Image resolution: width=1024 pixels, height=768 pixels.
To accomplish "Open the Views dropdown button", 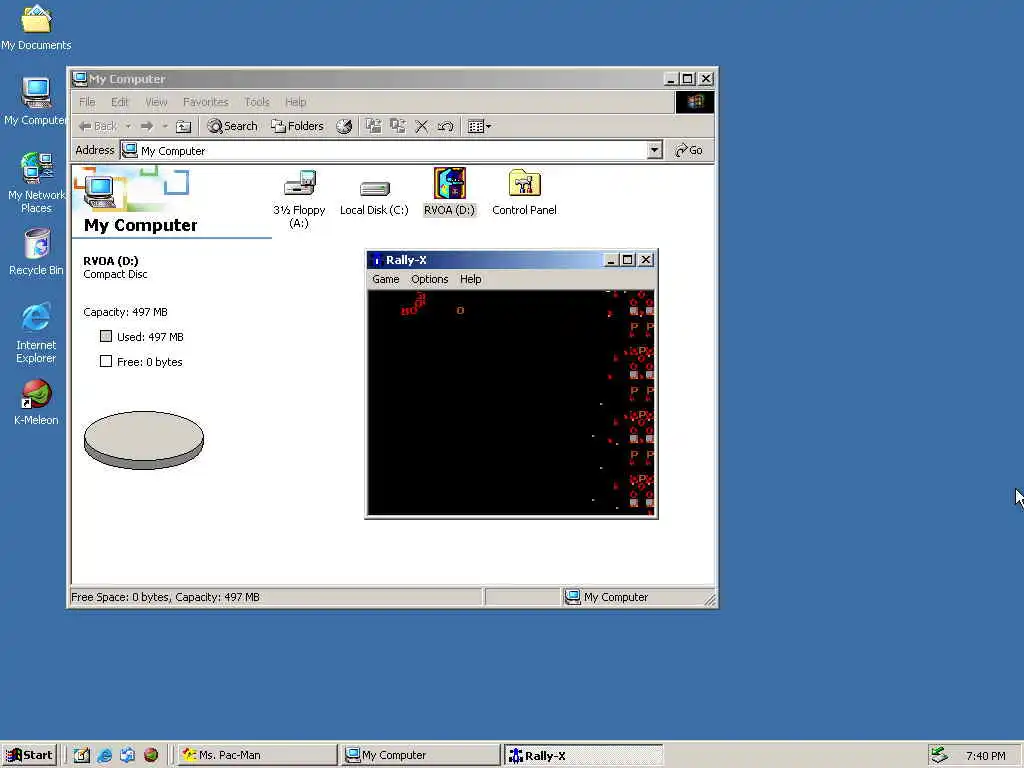I will coord(480,126).
